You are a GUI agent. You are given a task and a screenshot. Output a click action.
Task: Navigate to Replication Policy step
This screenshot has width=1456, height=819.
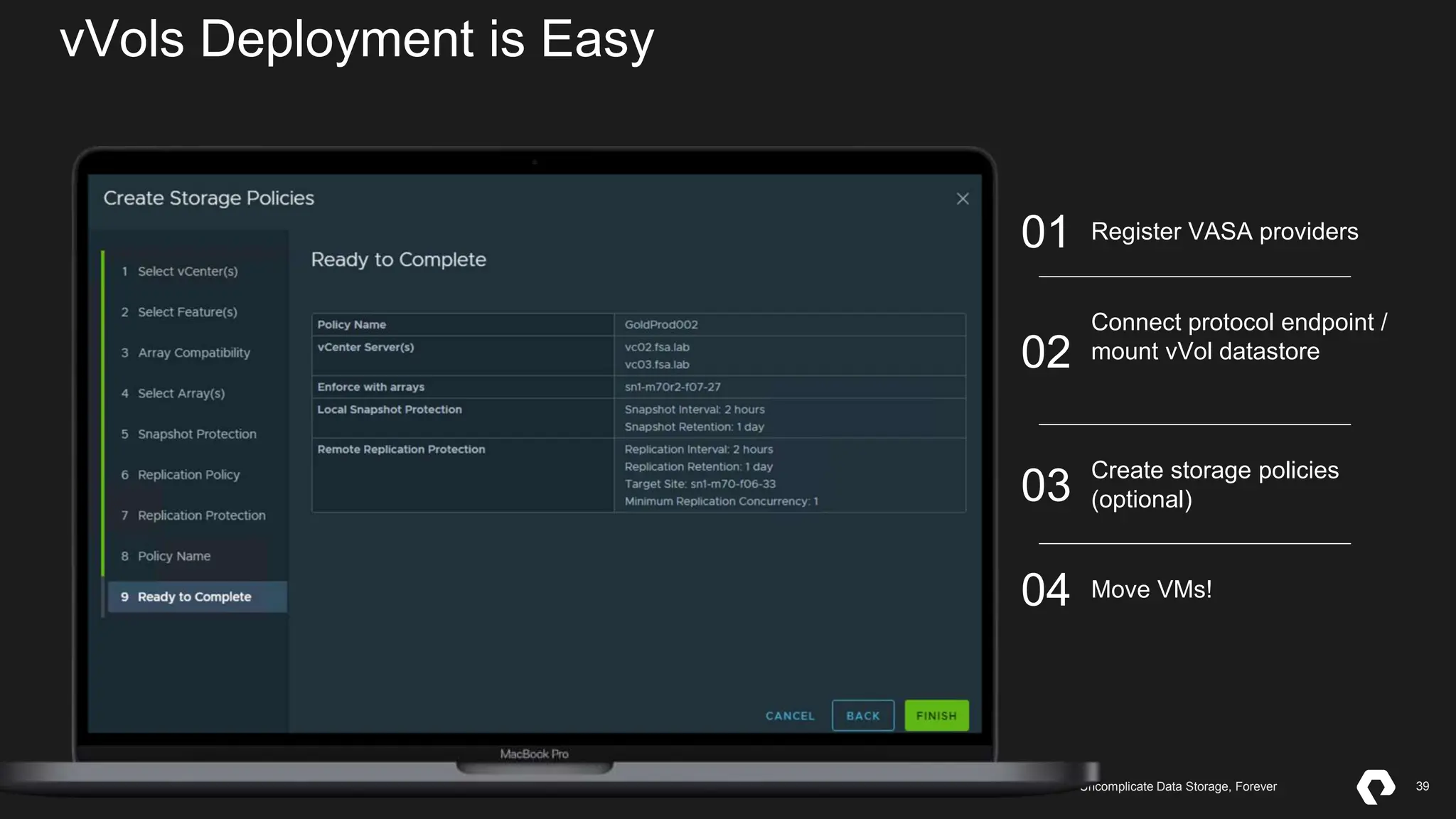click(188, 475)
